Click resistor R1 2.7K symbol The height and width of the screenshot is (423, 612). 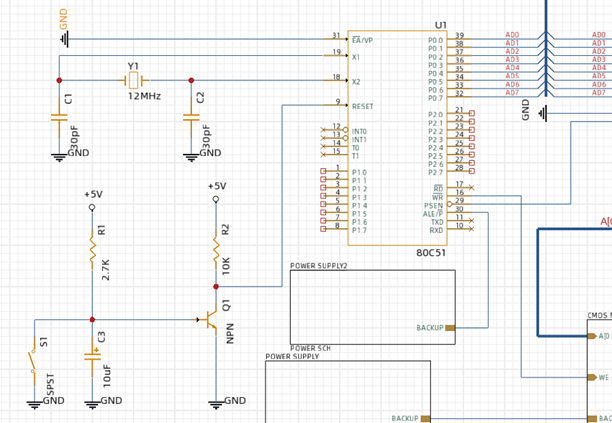pos(92,247)
